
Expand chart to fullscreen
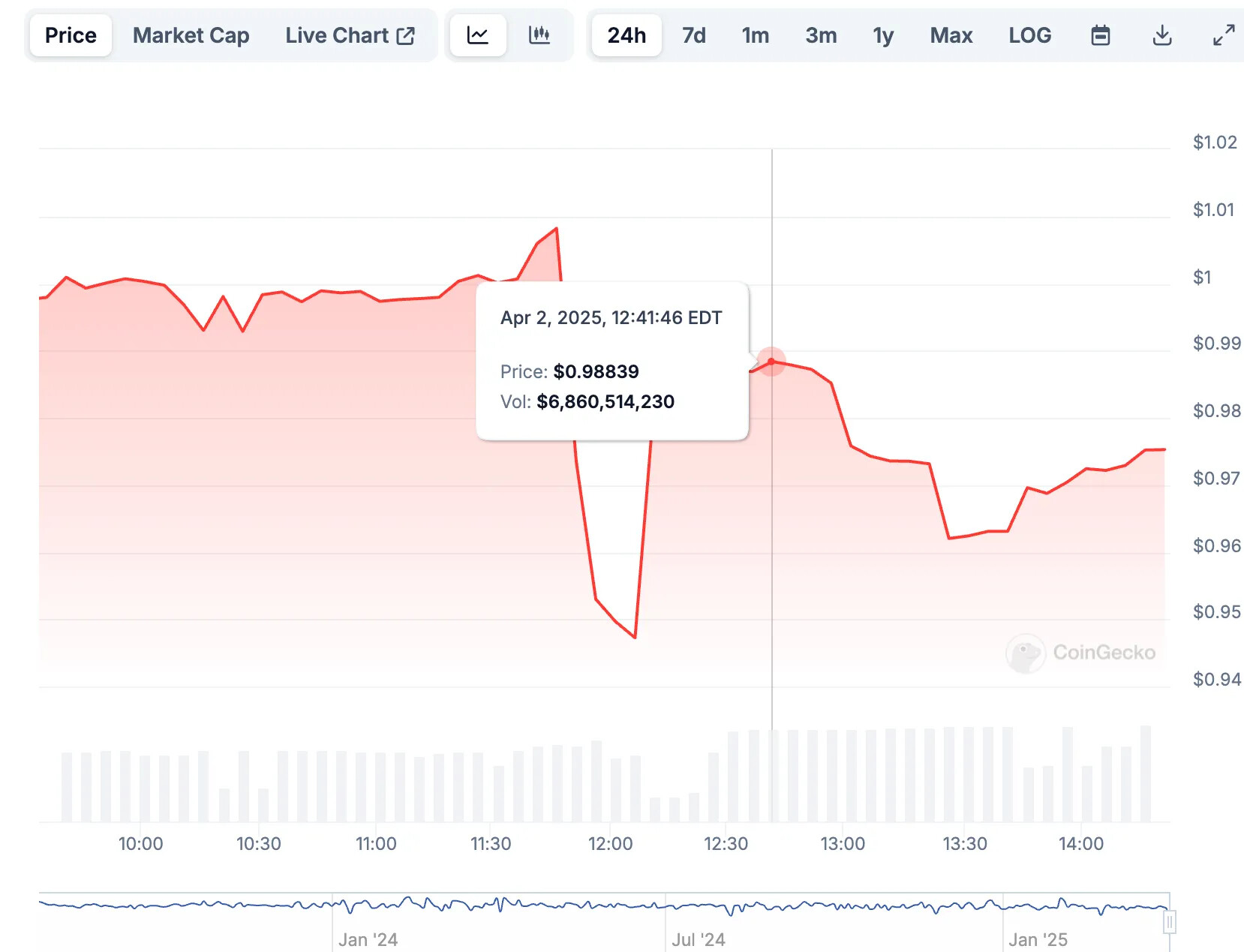point(1223,35)
